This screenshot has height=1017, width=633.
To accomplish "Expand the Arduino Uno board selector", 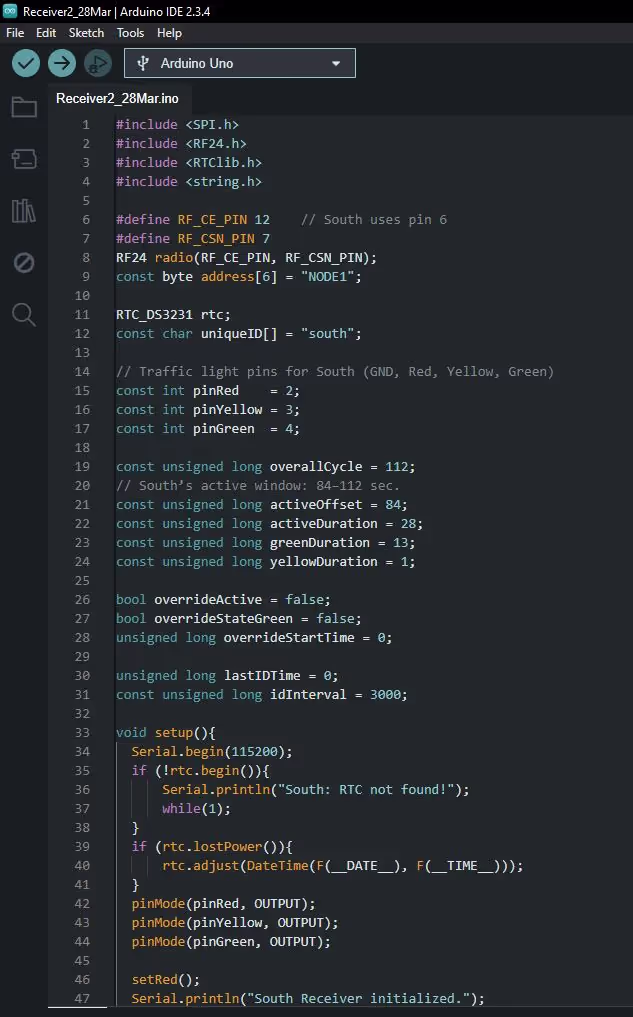I will pyautogui.click(x=240, y=63).
